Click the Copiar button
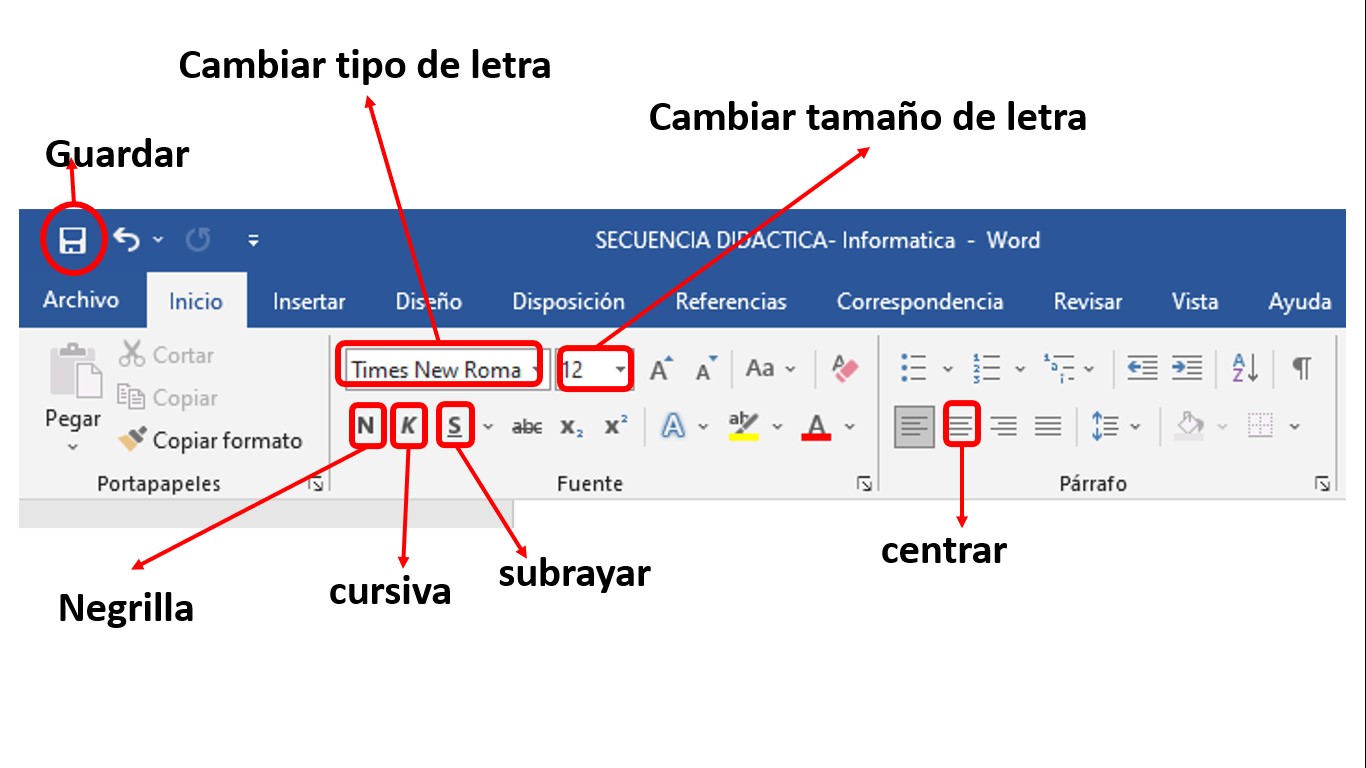Image resolution: width=1366 pixels, height=768 pixels. pos(167,398)
